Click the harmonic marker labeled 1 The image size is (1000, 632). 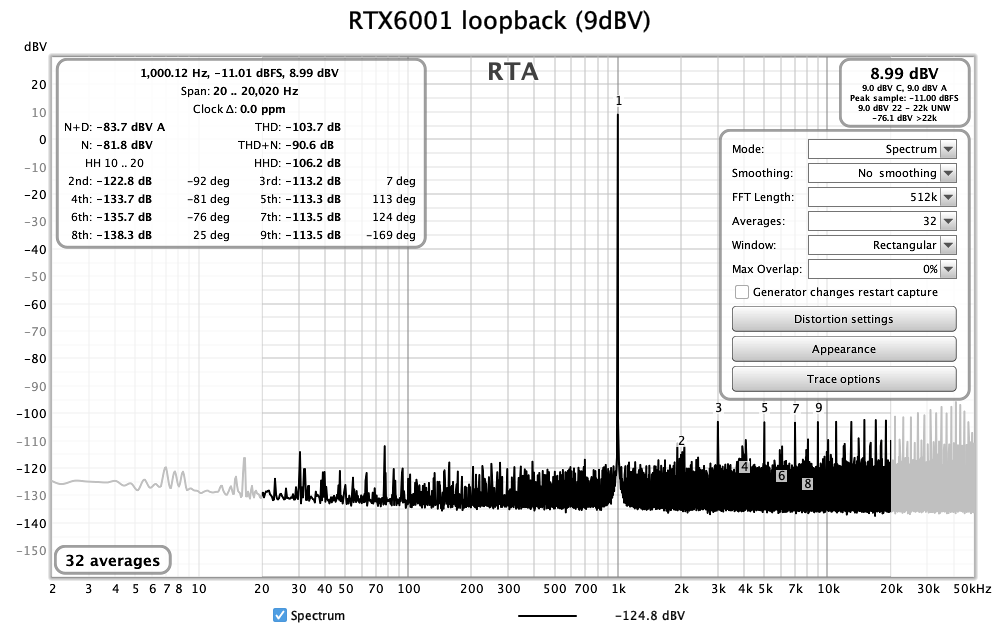click(619, 101)
